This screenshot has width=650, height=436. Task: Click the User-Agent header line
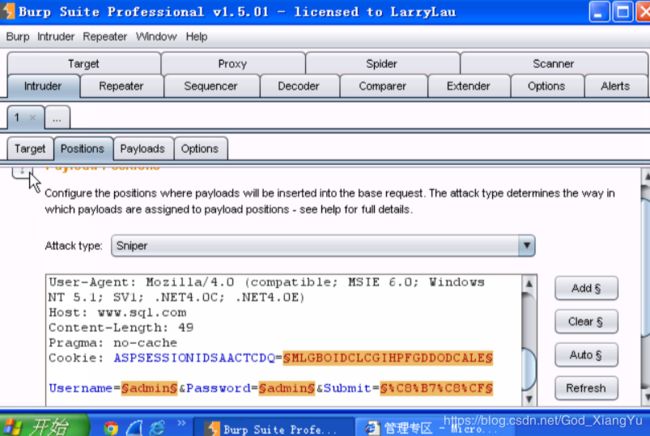tap(267, 290)
